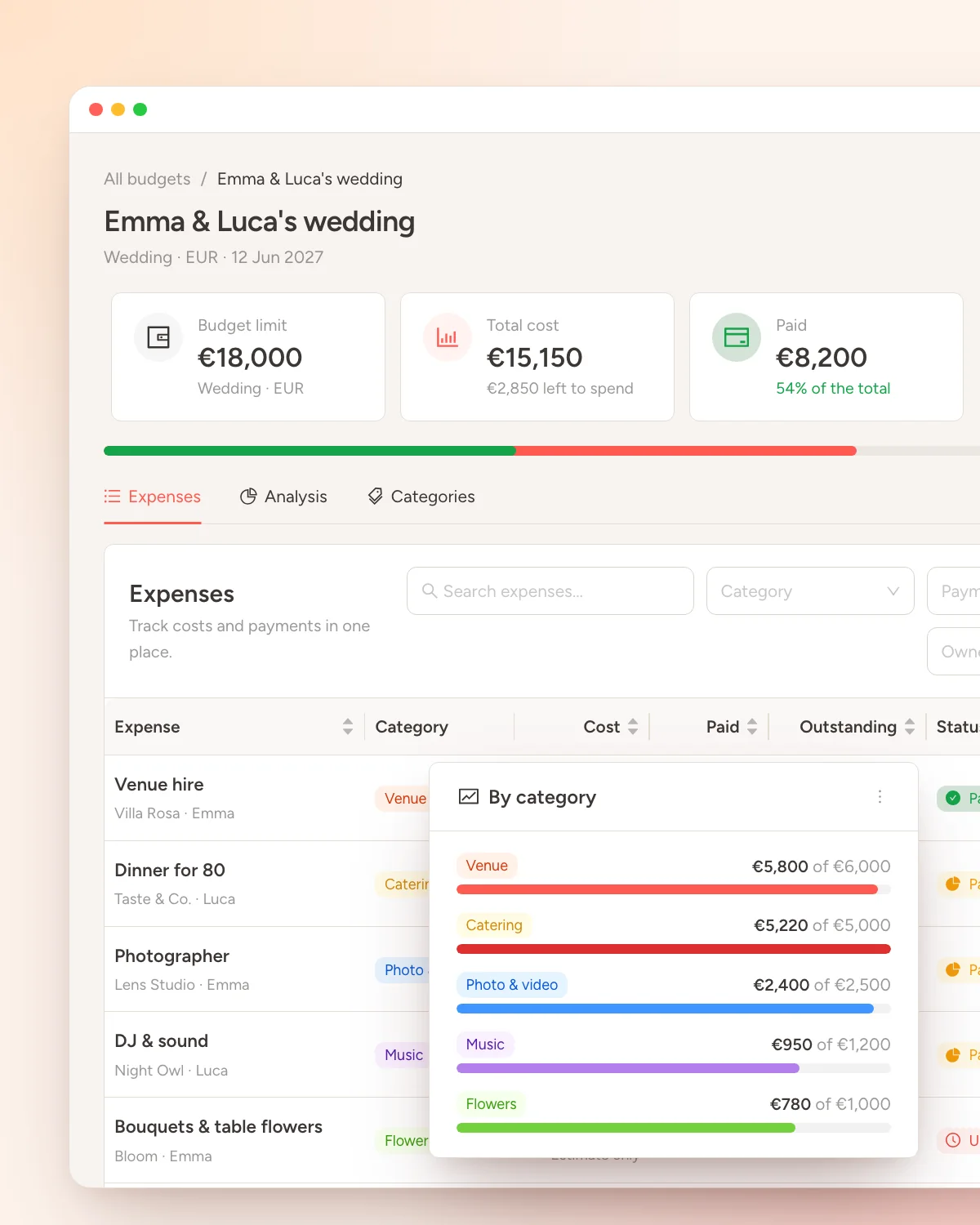
Task: Click the Music tag in DJ & sound row
Action: 403,1055
